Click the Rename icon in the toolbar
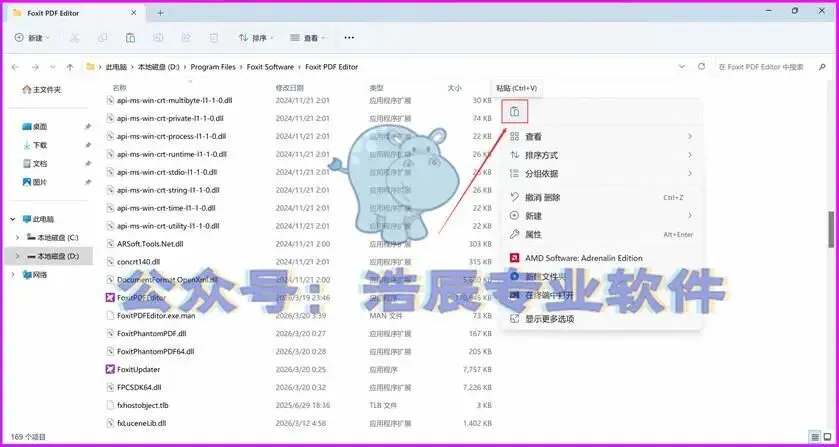The width and height of the screenshot is (839, 447). pyautogui.click(x=158, y=38)
